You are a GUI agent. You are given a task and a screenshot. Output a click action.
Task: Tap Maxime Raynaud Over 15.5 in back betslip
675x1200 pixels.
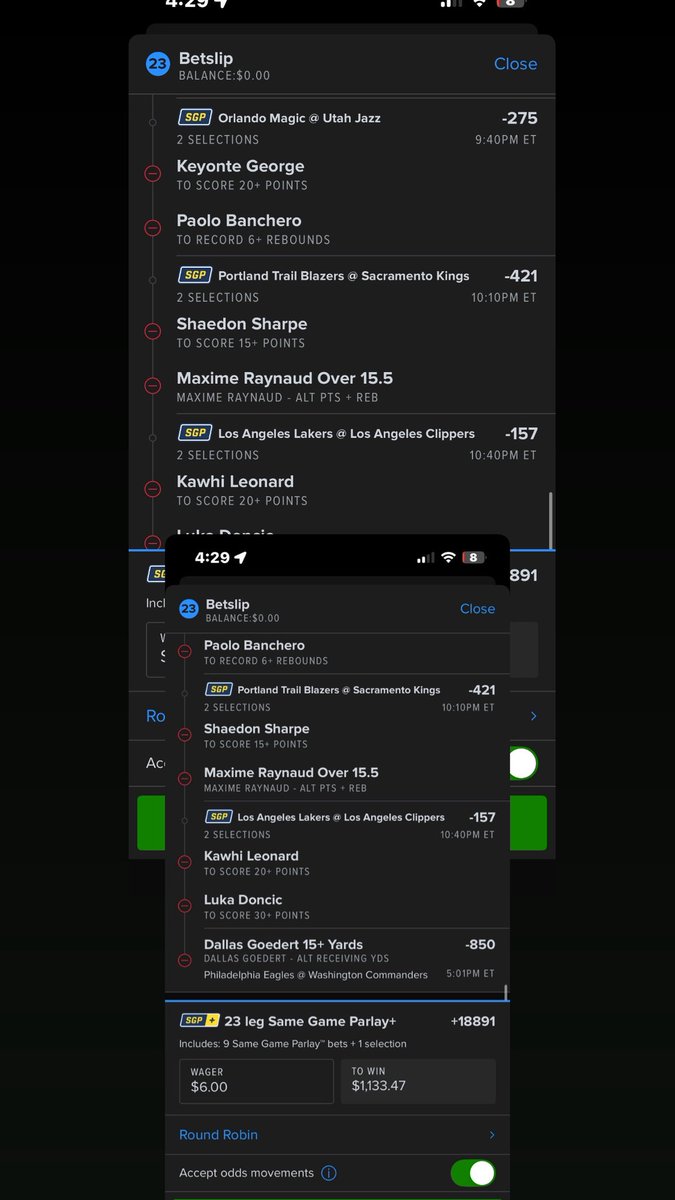(x=285, y=378)
